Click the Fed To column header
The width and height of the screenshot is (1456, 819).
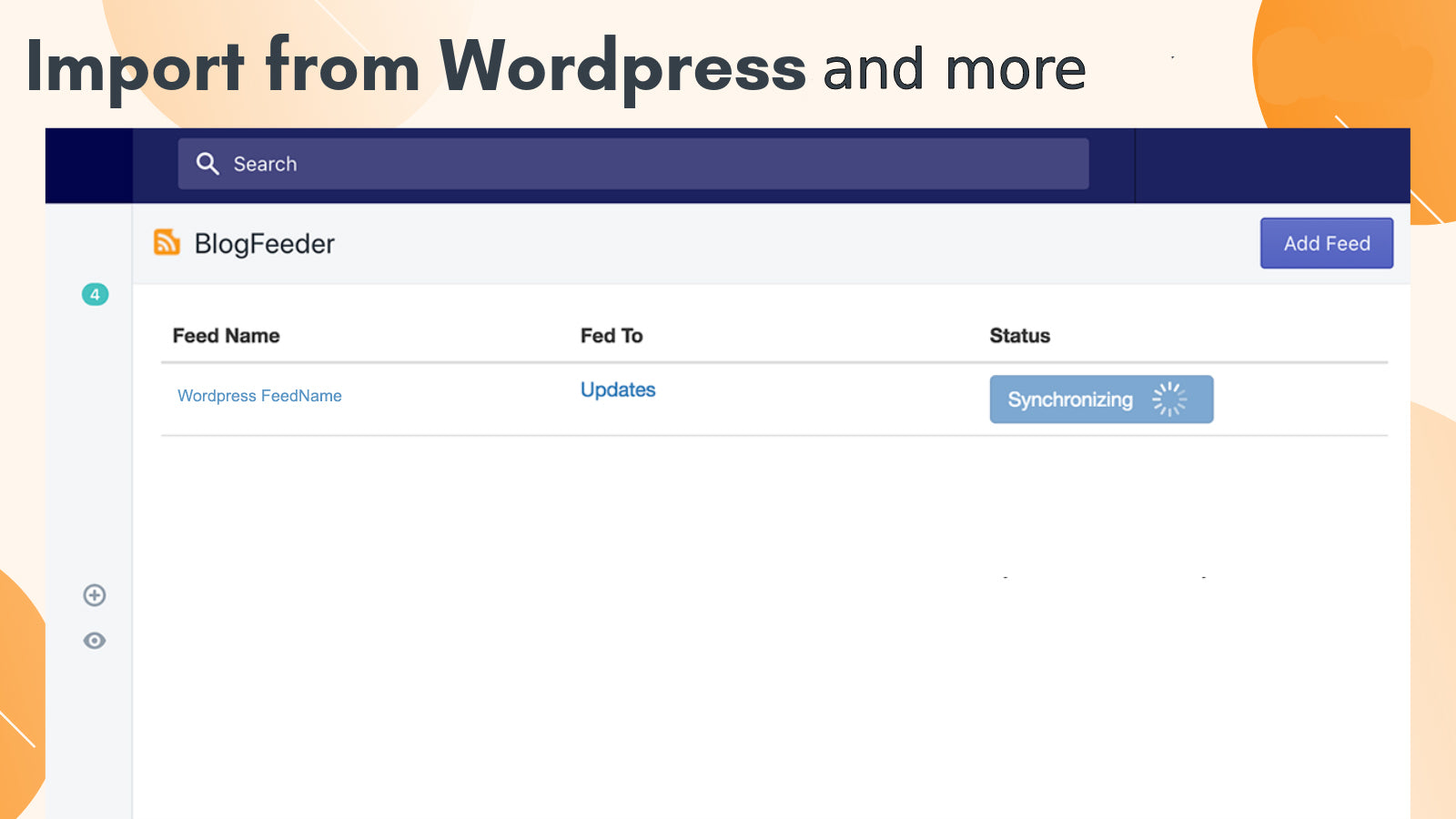(612, 336)
